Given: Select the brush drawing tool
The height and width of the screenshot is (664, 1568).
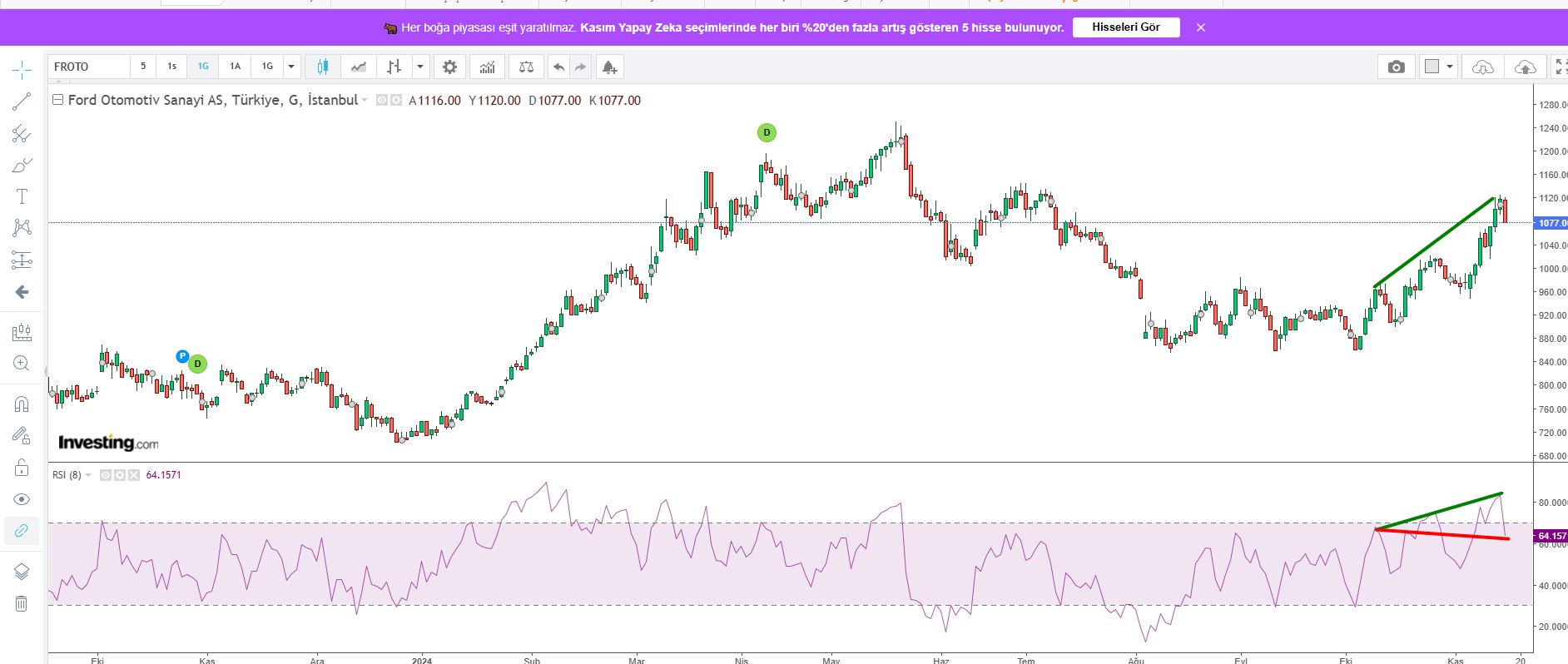Looking at the screenshot, I should [x=22, y=165].
